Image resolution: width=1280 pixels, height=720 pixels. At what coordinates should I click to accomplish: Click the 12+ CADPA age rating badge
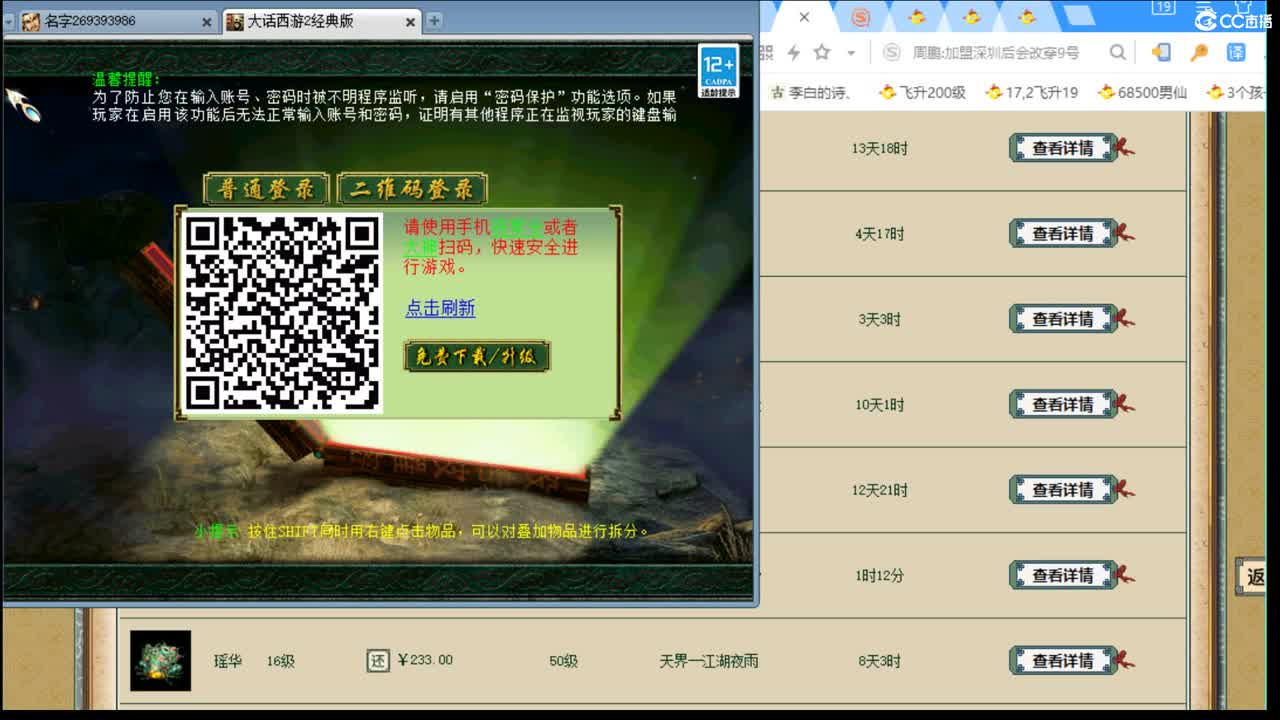(718, 71)
